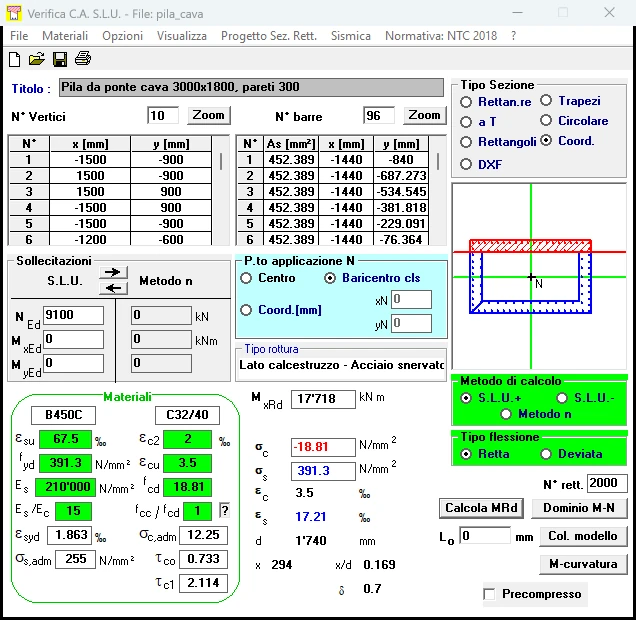Image resolution: width=636 pixels, height=620 pixels.
Task: Click the Titolo text field
Action: coord(251,87)
